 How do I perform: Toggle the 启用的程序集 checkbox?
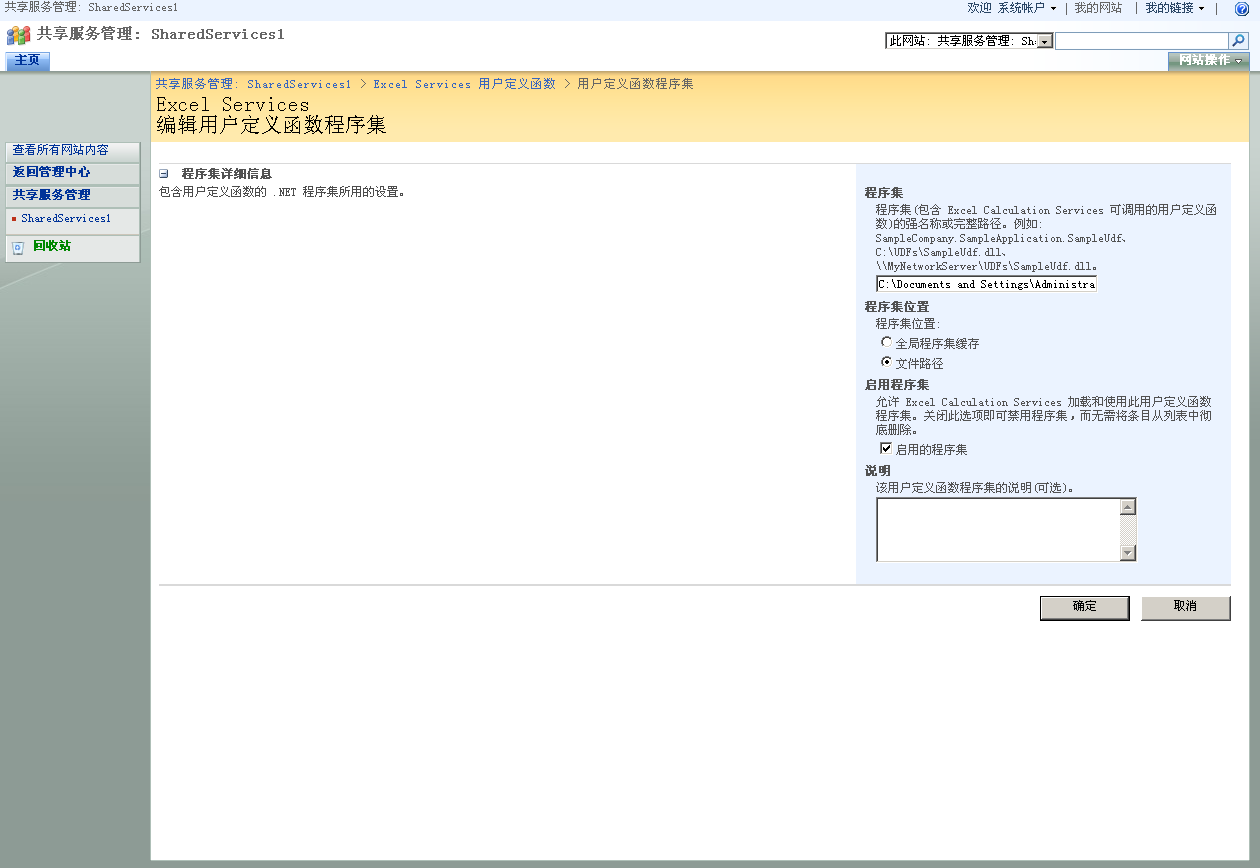point(886,449)
